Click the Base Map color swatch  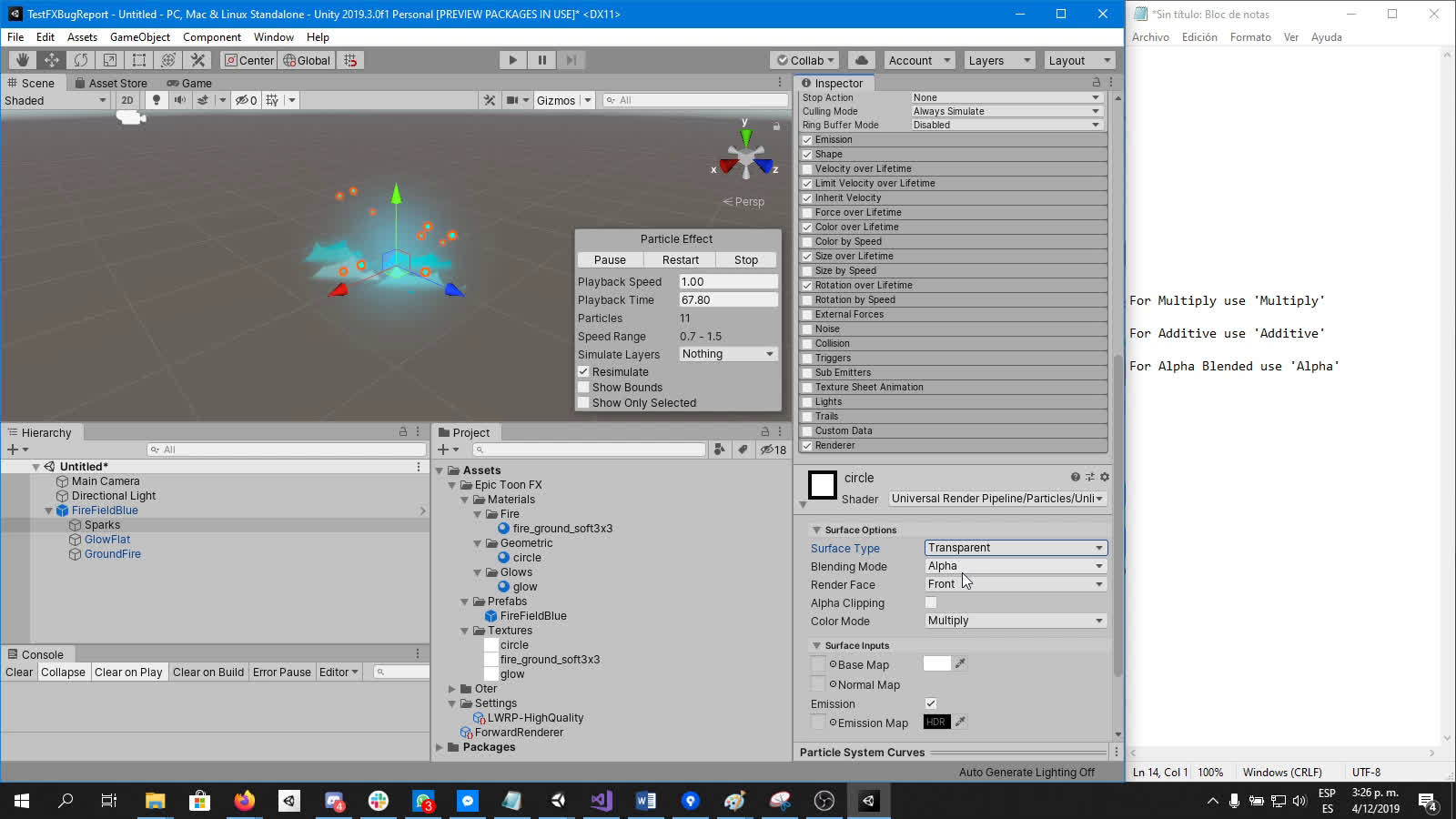coord(936,664)
